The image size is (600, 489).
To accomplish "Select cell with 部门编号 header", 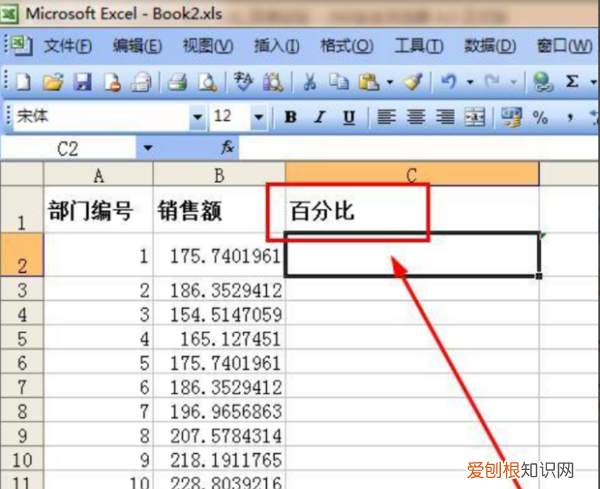I will click(x=98, y=210).
